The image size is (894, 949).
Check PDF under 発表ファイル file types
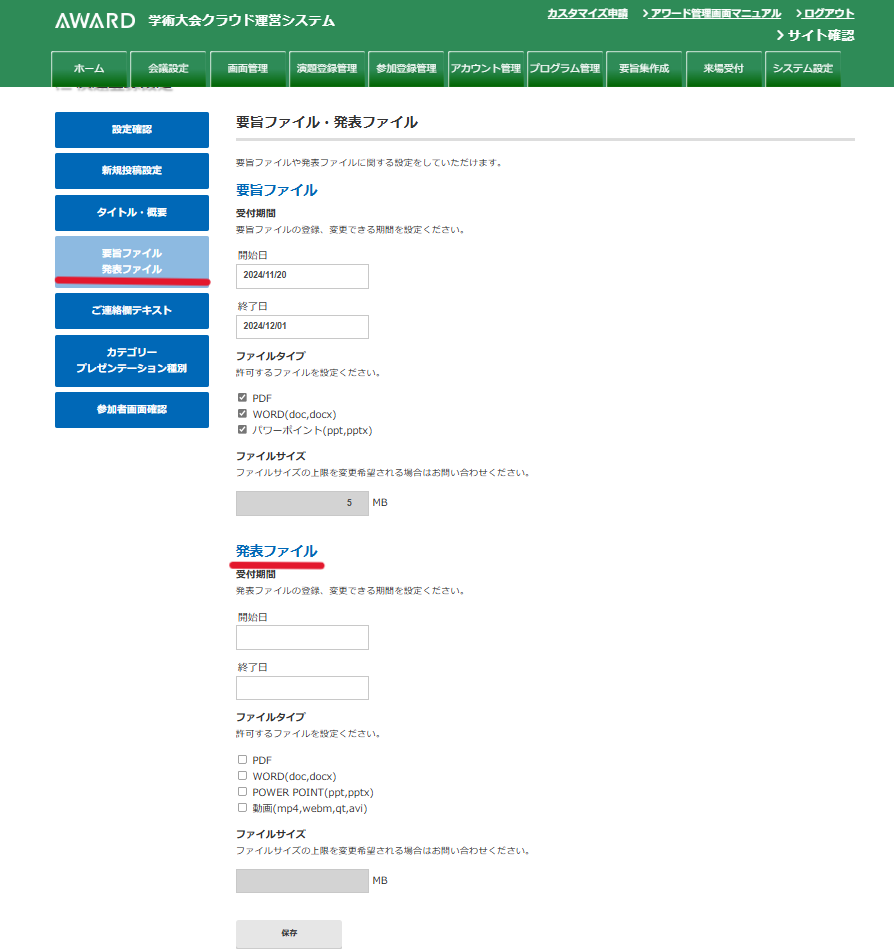pyautogui.click(x=242, y=760)
